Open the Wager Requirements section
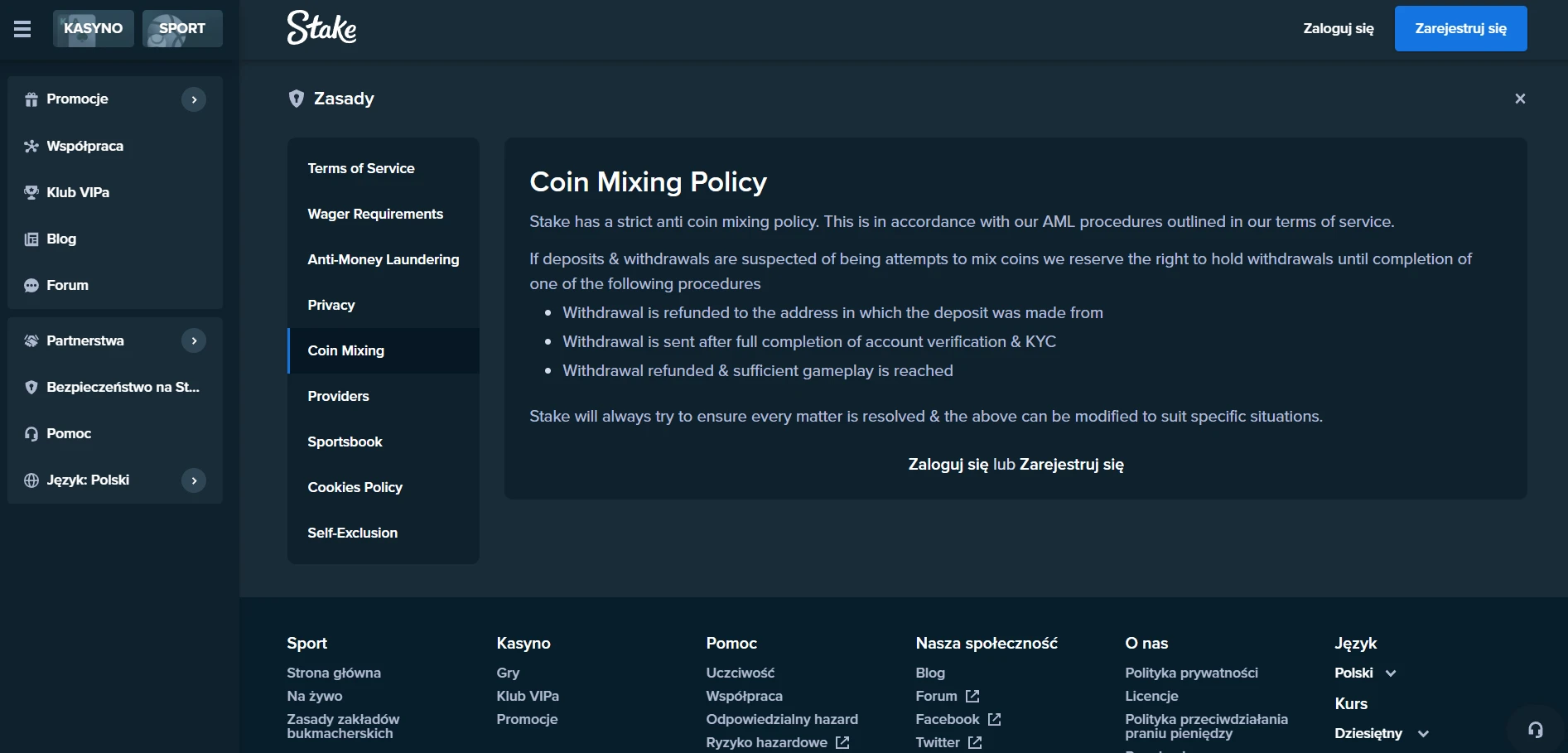Screen dimensions: 1568x753 384,214
